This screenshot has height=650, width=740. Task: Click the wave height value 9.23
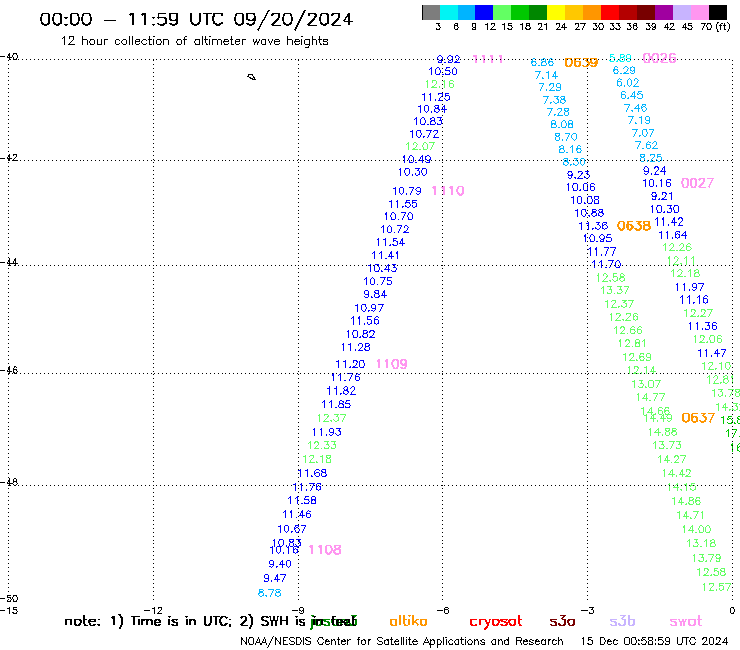[x=579, y=175]
